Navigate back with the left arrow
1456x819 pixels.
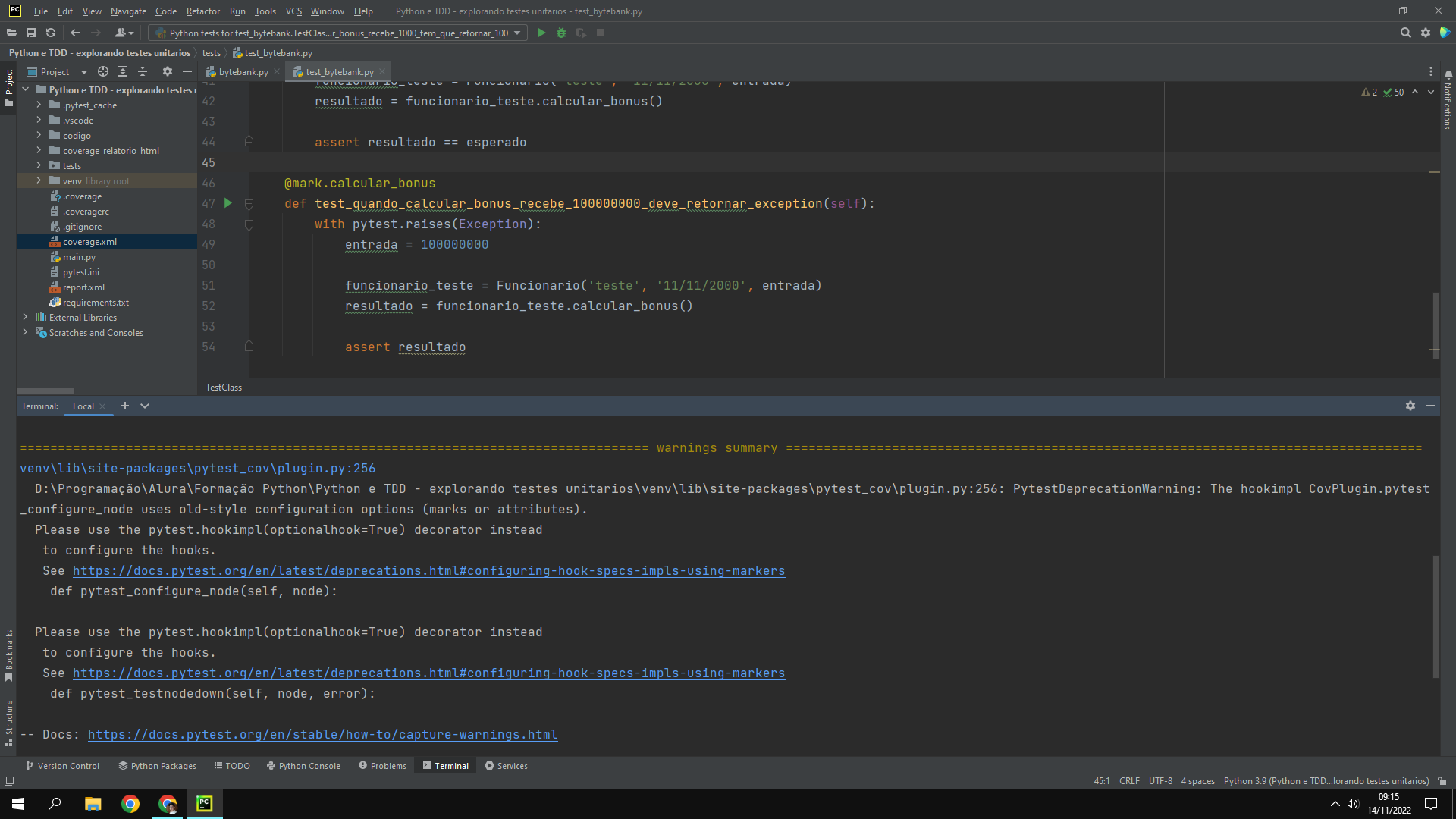coord(75,33)
